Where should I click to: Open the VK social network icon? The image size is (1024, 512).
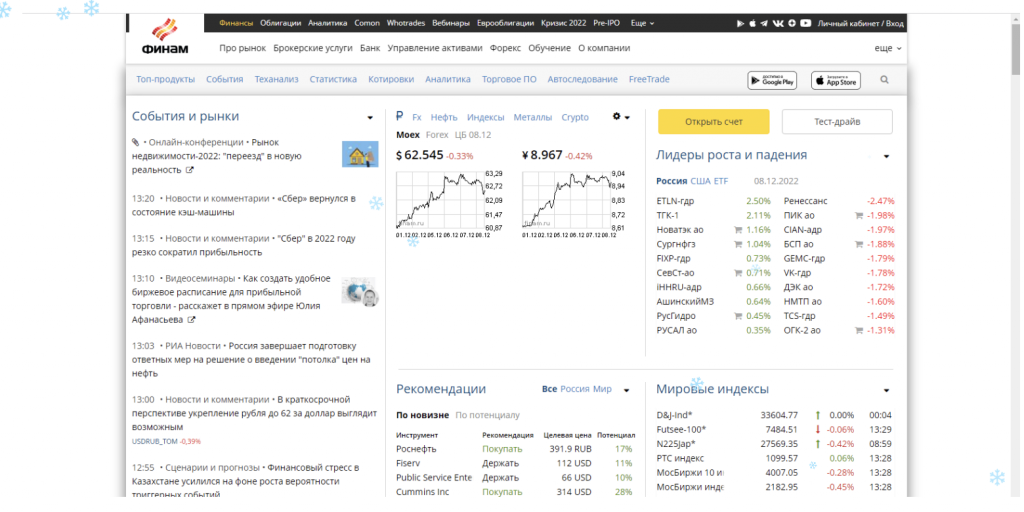(x=778, y=23)
